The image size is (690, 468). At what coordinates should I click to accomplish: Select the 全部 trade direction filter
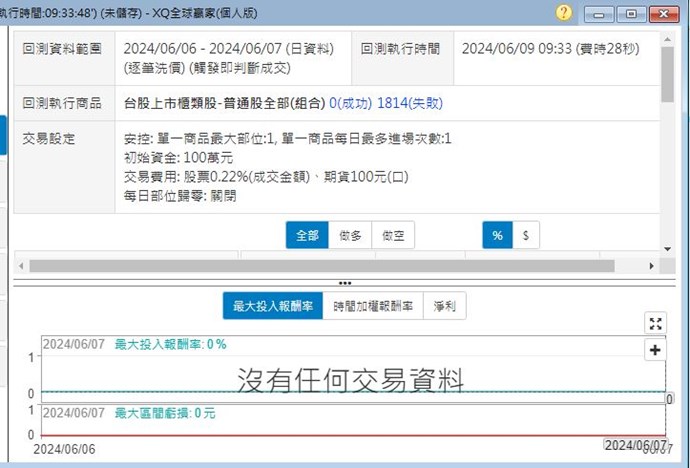tap(307, 235)
